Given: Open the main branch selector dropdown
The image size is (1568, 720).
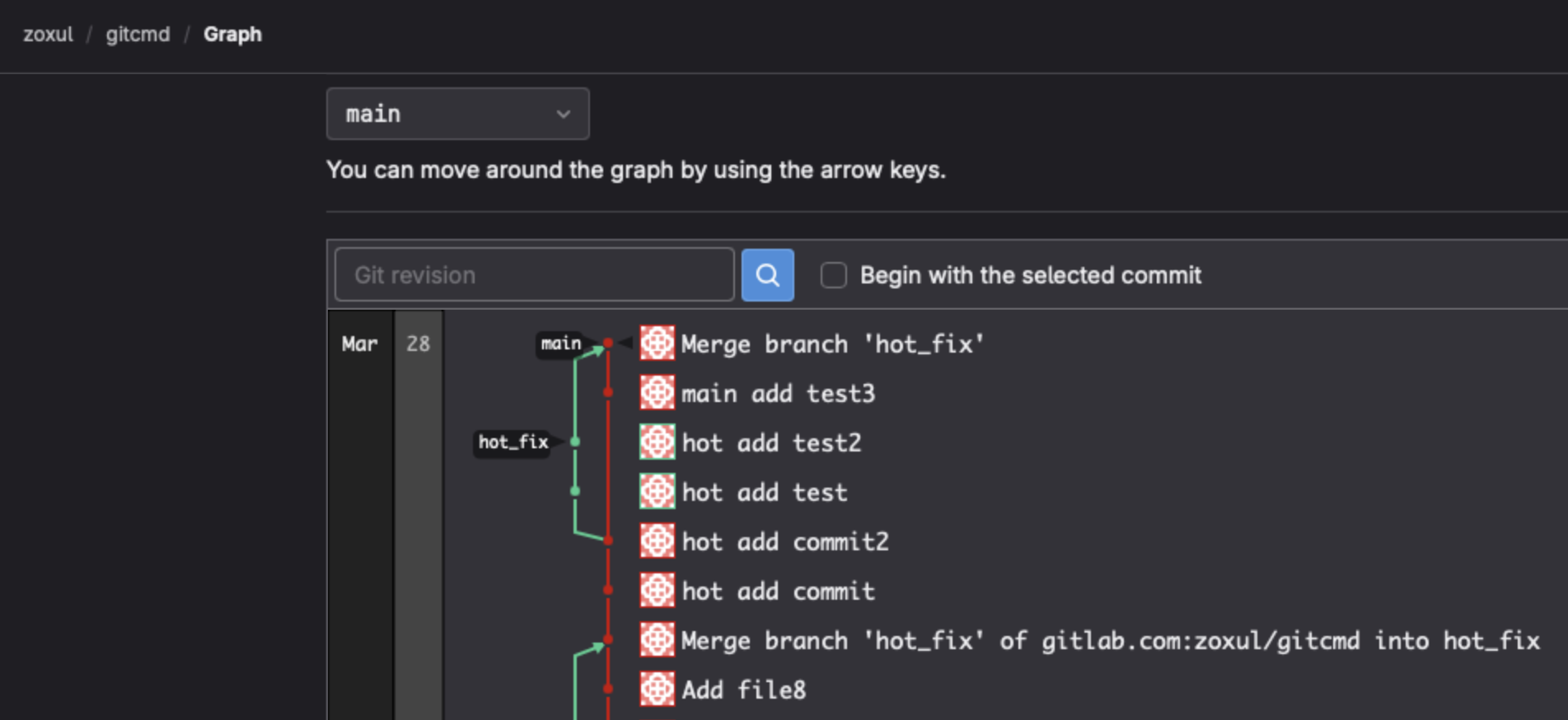Looking at the screenshot, I should point(457,114).
